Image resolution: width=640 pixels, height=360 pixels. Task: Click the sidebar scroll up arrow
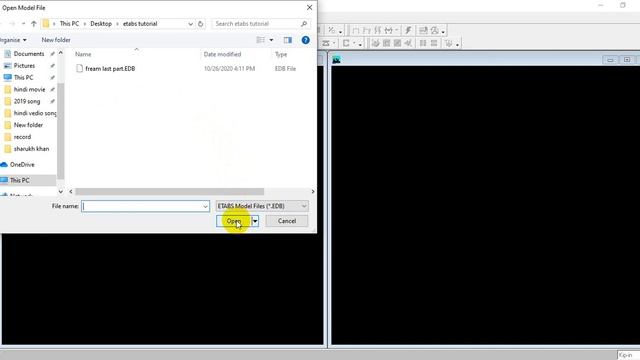[60, 53]
